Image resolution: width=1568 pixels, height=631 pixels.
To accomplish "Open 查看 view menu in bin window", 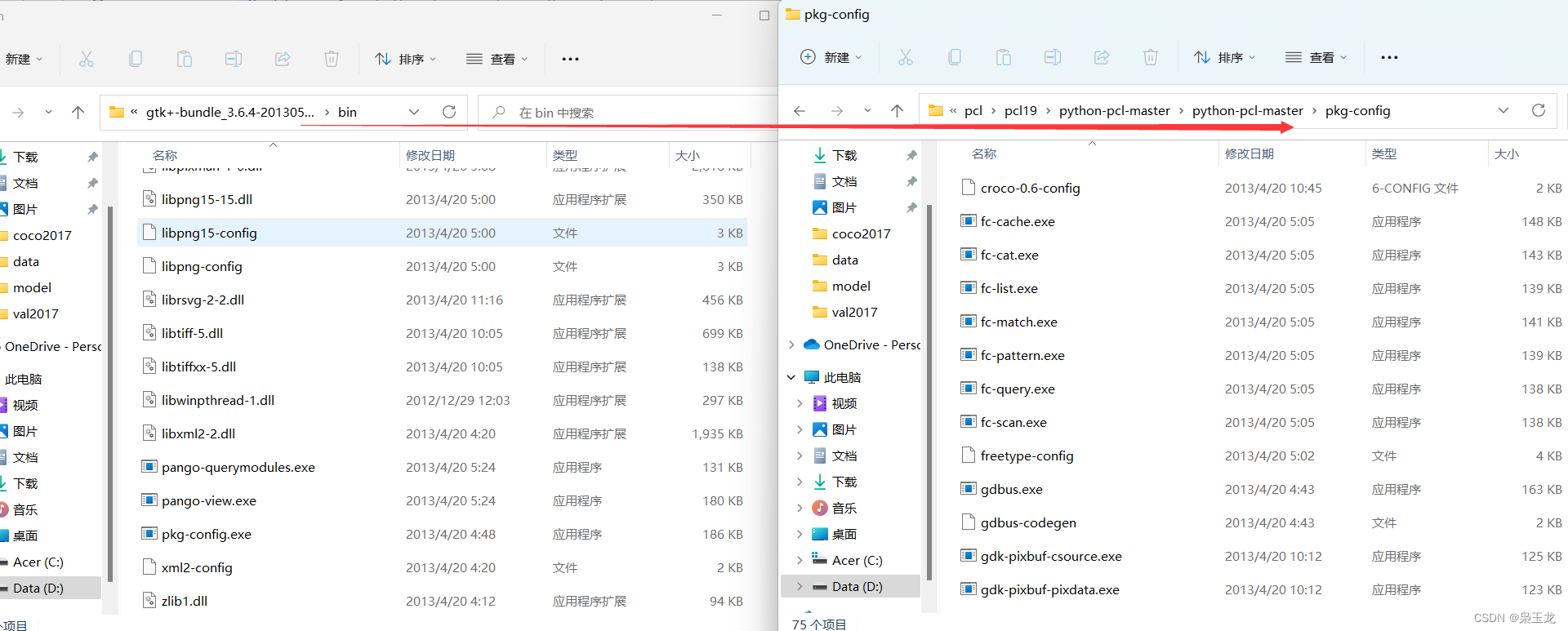I will (497, 59).
